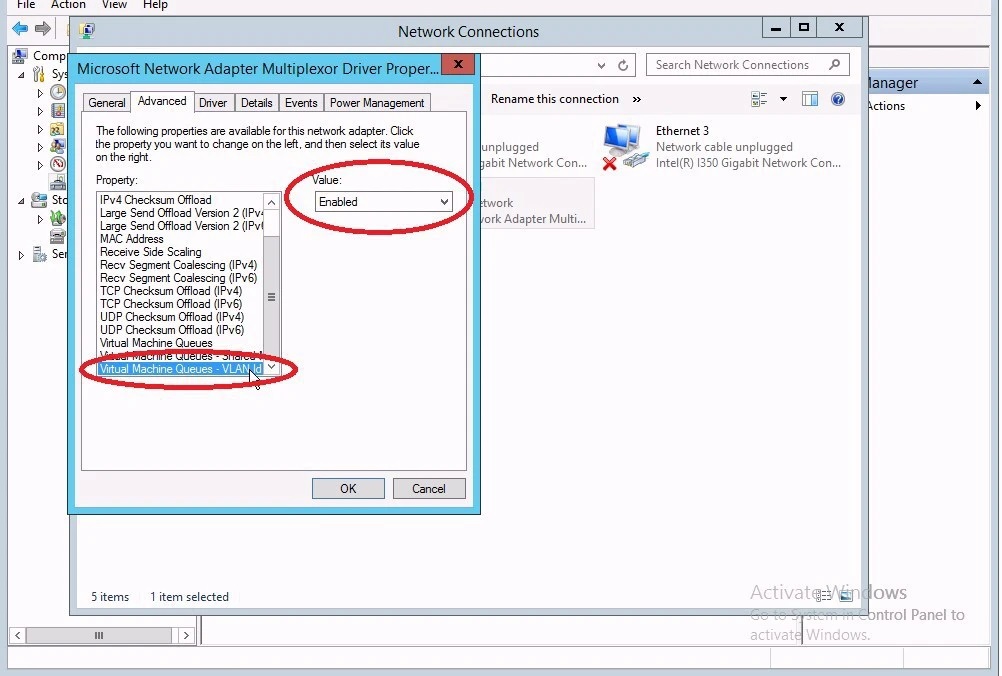
Task: Click the OK button
Action: coord(347,488)
